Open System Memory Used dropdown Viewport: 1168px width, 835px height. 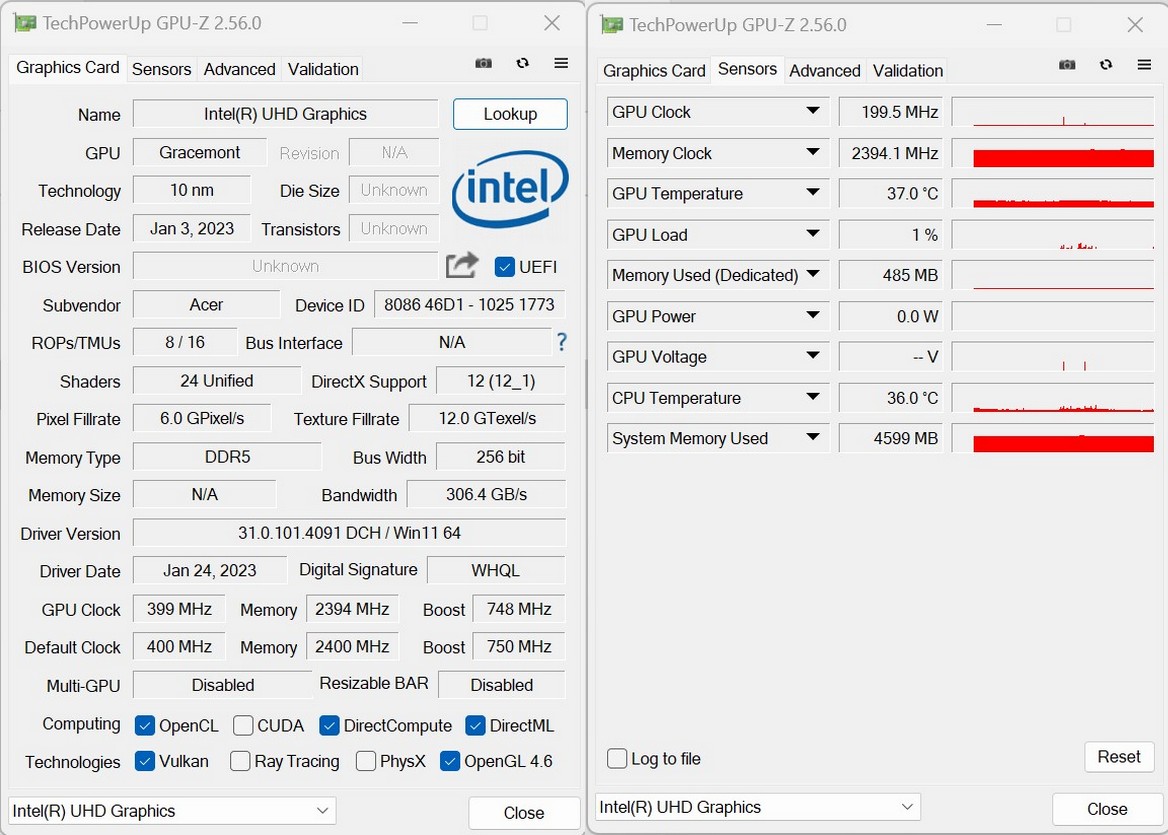pos(813,438)
